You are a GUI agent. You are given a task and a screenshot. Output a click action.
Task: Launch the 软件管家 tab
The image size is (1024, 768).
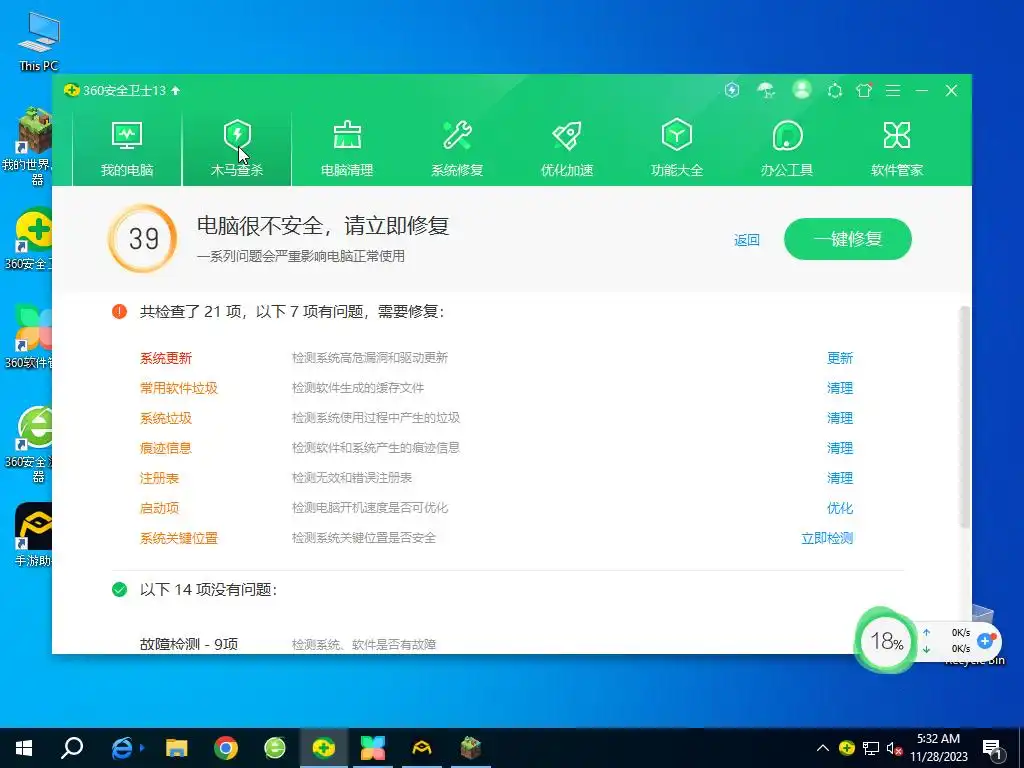pos(897,149)
